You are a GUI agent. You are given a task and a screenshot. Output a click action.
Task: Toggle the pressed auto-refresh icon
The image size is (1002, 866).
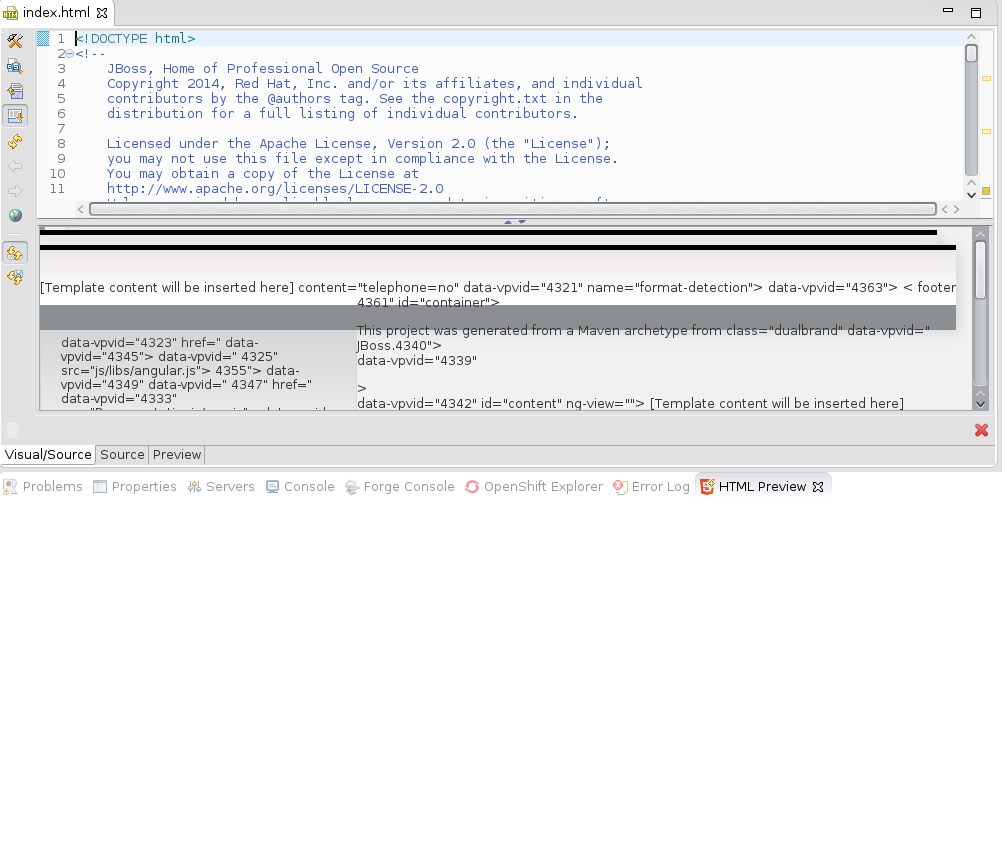[15, 253]
